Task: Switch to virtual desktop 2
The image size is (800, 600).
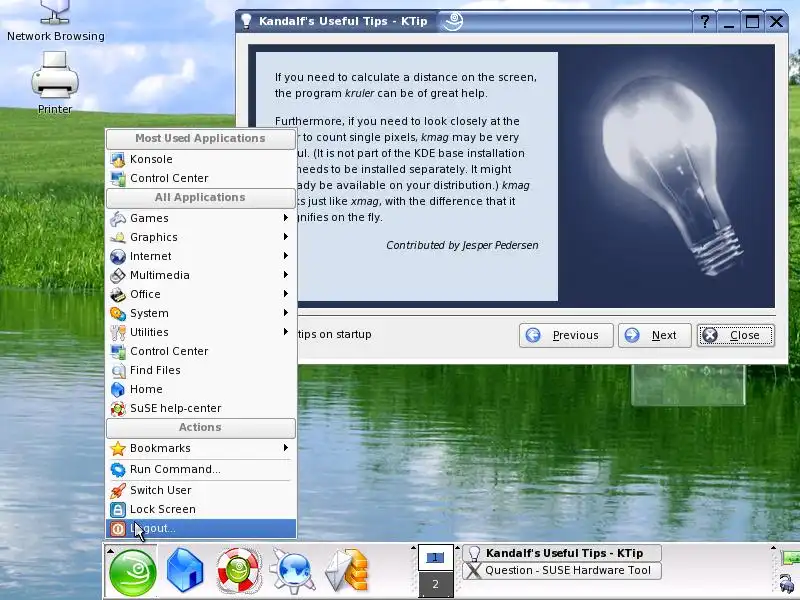Action: click(435, 584)
